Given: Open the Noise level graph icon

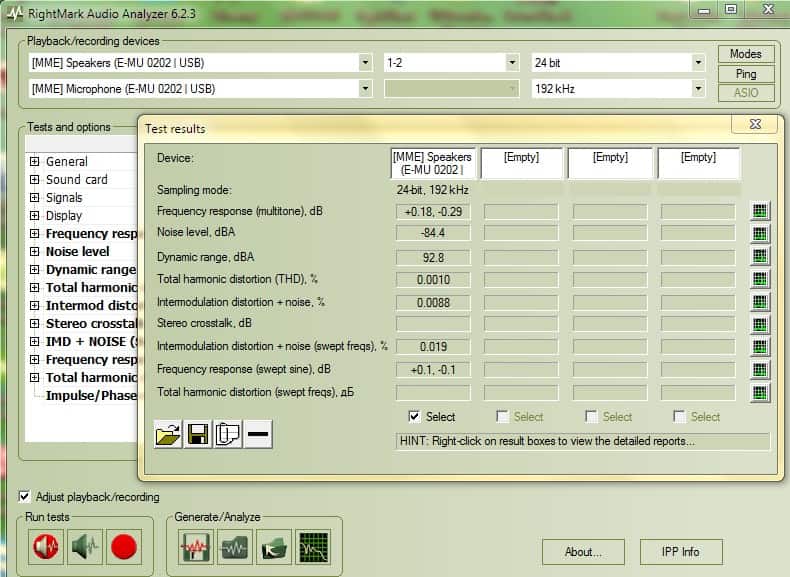Looking at the screenshot, I should [760, 233].
